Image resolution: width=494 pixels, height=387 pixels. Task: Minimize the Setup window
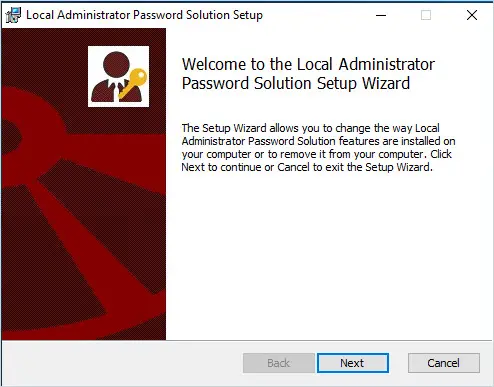click(381, 15)
